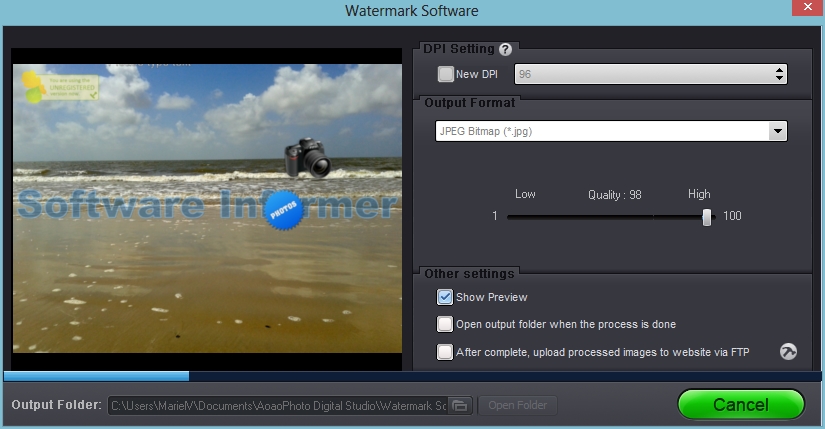825x429 pixels.
Task: Browse for output folder with folder icon
Action: [x=460, y=405]
